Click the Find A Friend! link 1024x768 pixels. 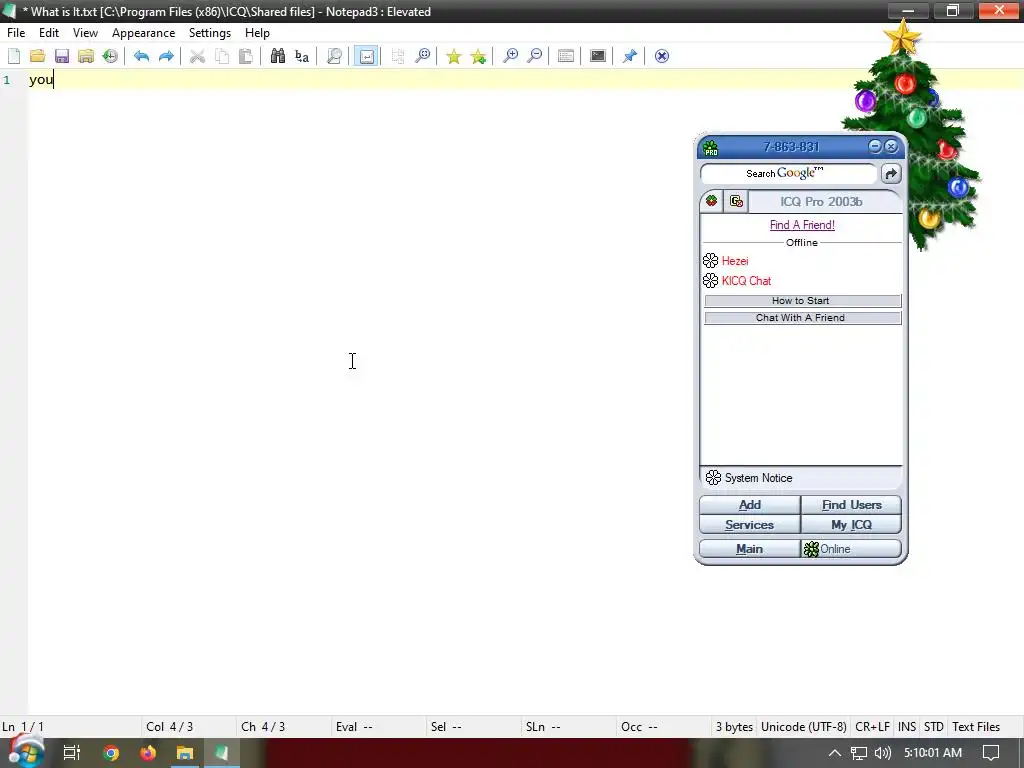tap(802, 225)
